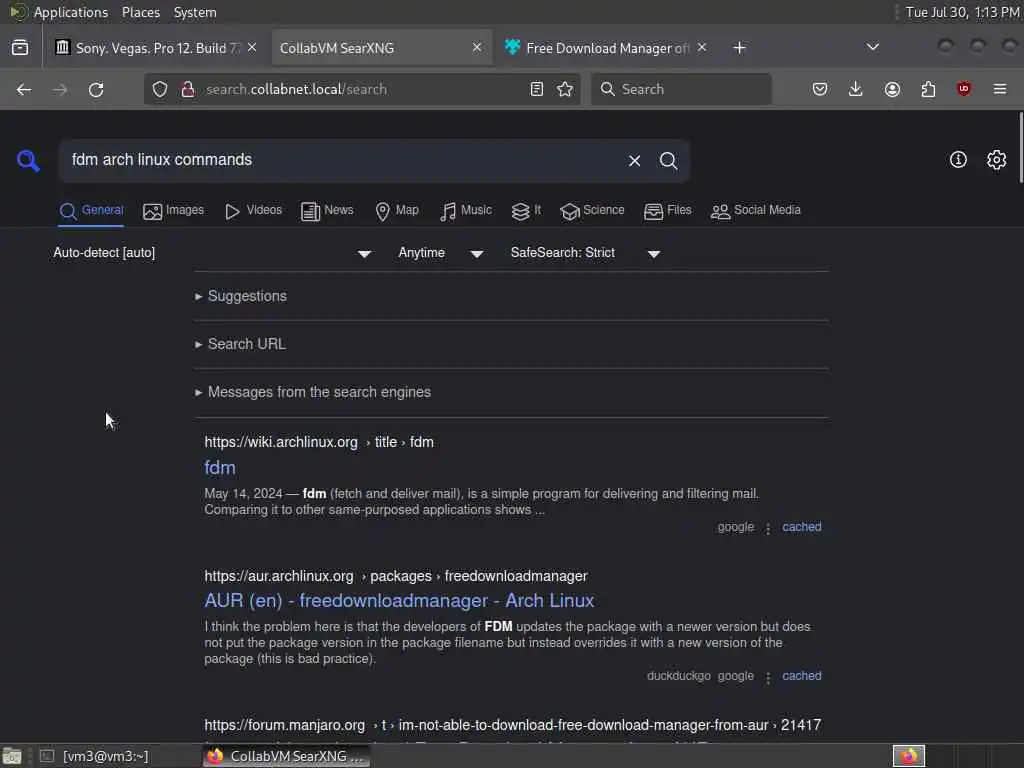Switch to the Map category
The height and width of the screenshot is (768, 1024).
pyautogui.click(x=397, y=210)
